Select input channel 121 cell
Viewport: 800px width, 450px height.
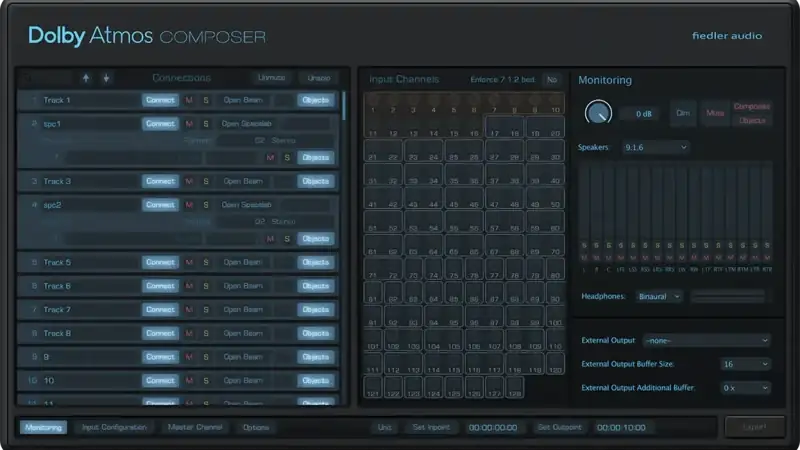(373, 388)
